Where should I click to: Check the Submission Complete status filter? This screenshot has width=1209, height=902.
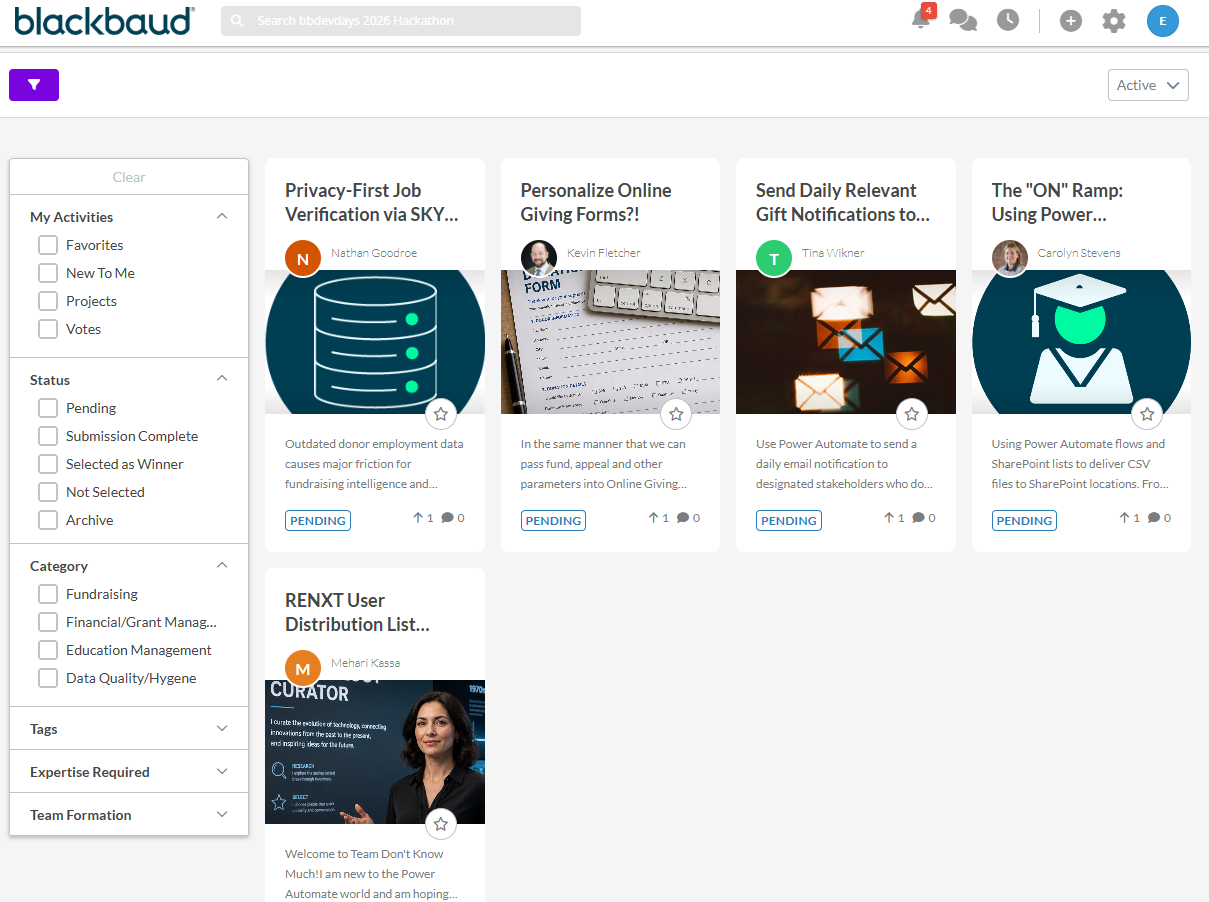pyautogui.click(x=48, y=436)
